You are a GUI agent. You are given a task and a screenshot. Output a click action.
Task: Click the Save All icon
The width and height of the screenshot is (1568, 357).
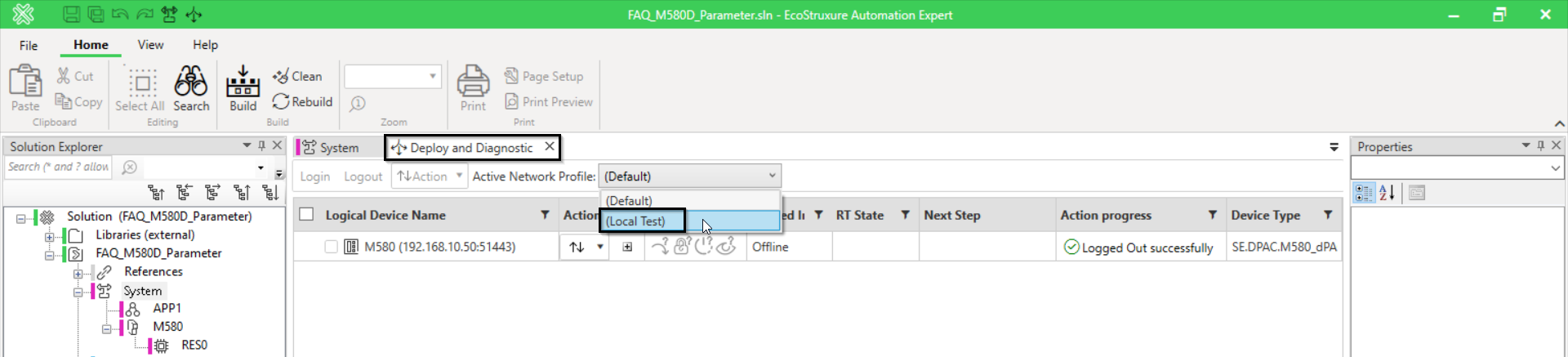(x=96, y=15)
